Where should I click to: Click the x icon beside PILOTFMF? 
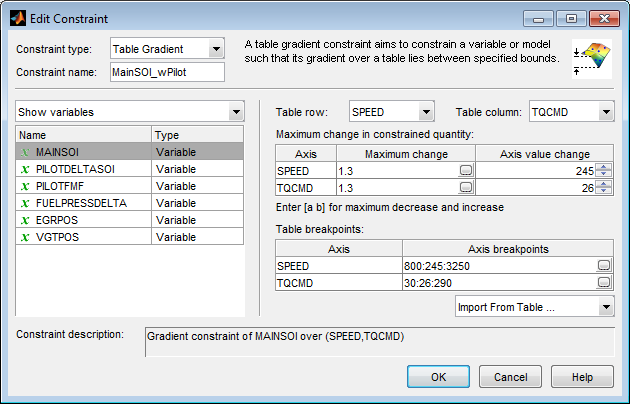click(25, 186)
